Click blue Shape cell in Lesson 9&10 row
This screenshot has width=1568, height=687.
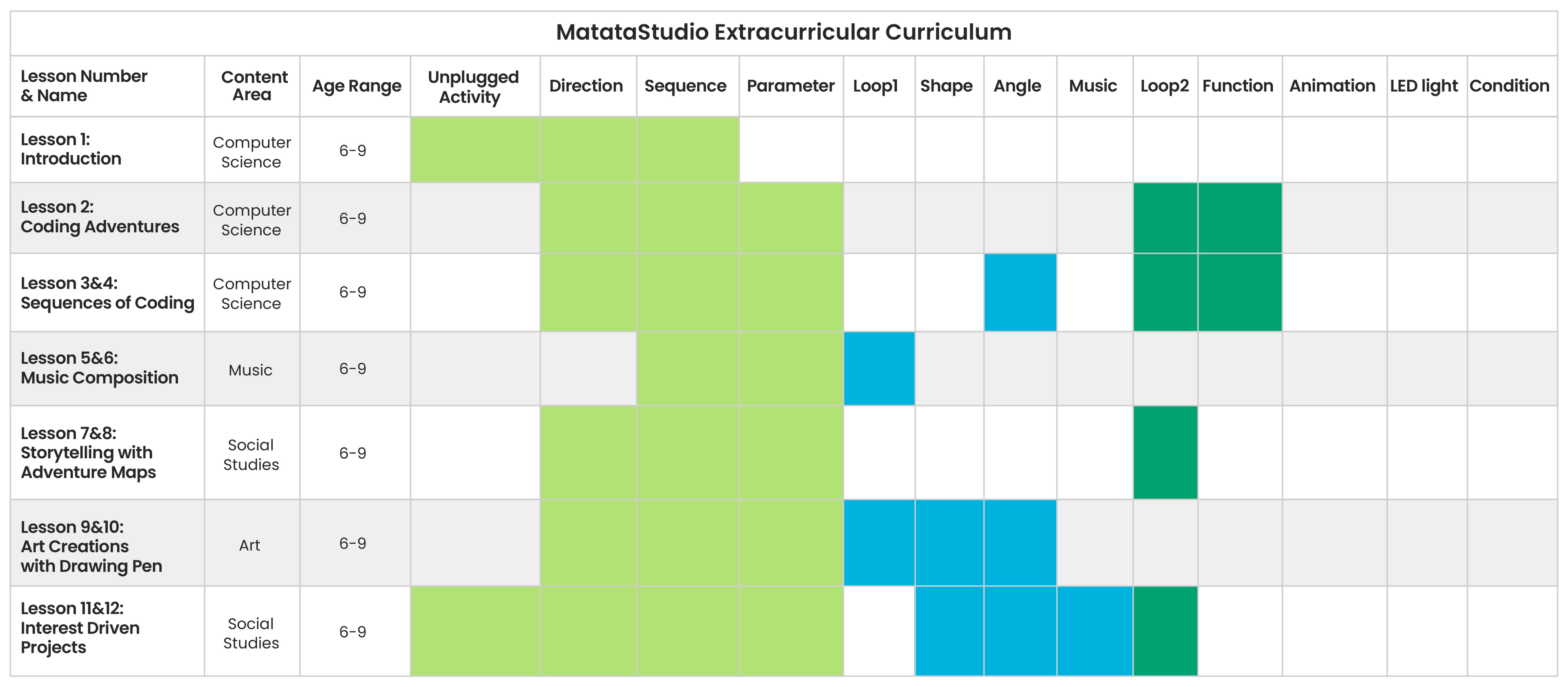949,543
